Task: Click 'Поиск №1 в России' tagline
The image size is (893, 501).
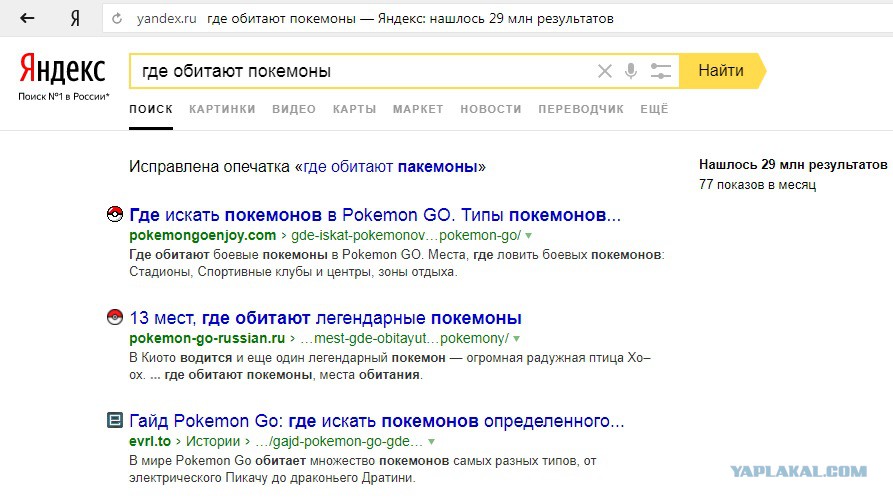Action: [x=64, y=96]
